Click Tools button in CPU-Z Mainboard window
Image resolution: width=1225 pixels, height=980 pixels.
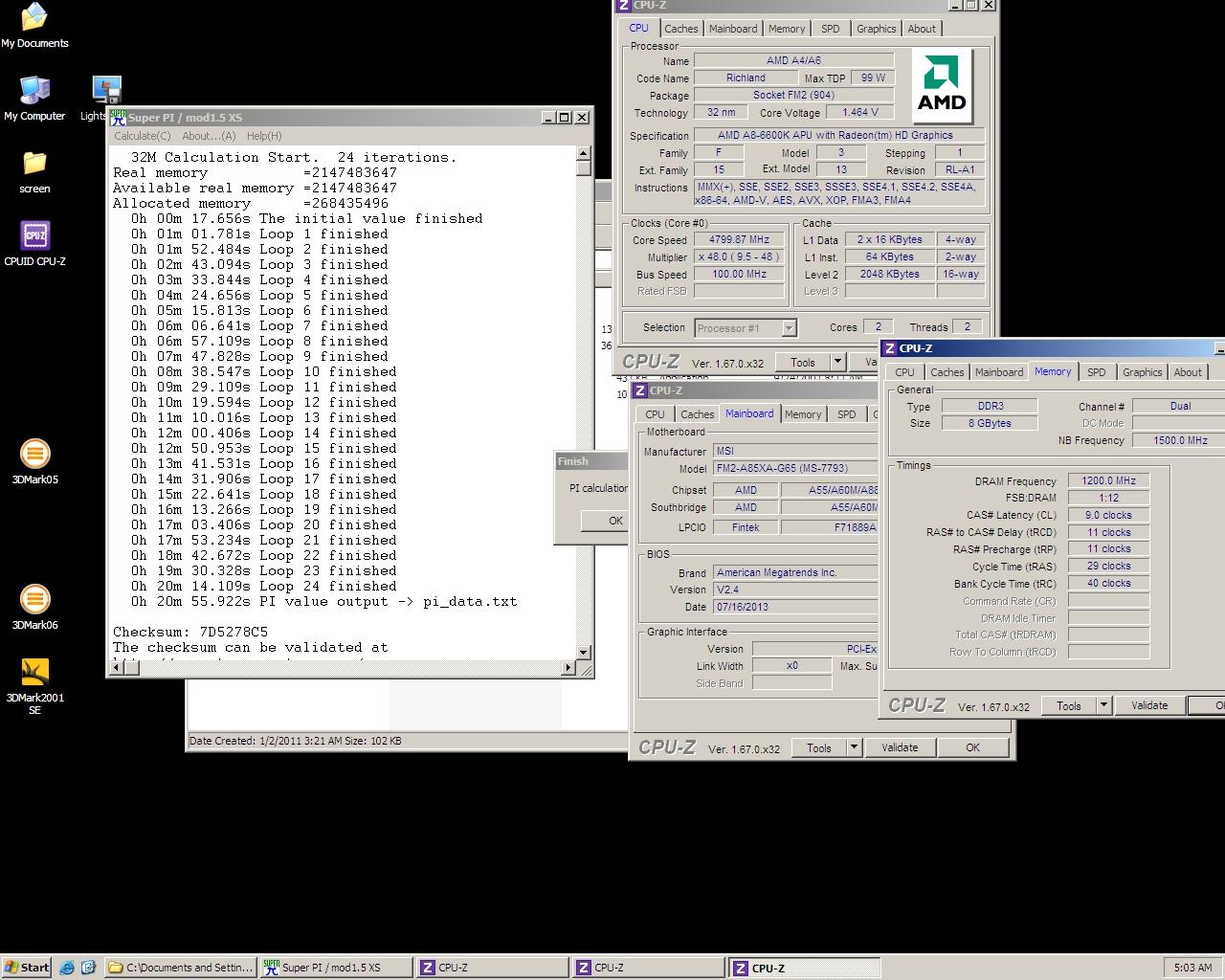click(x=819, y=748)
